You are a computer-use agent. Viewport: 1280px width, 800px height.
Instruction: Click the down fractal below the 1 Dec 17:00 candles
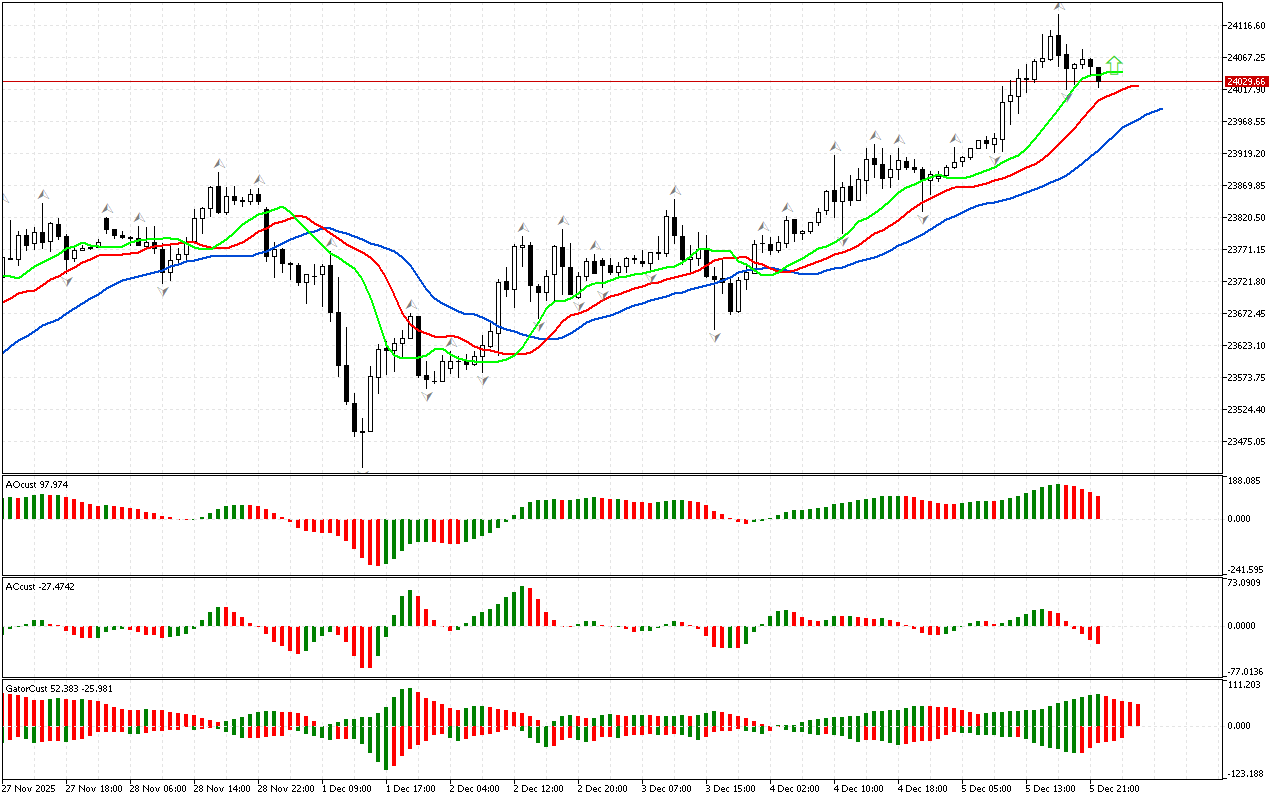click(x=427, y=396)
